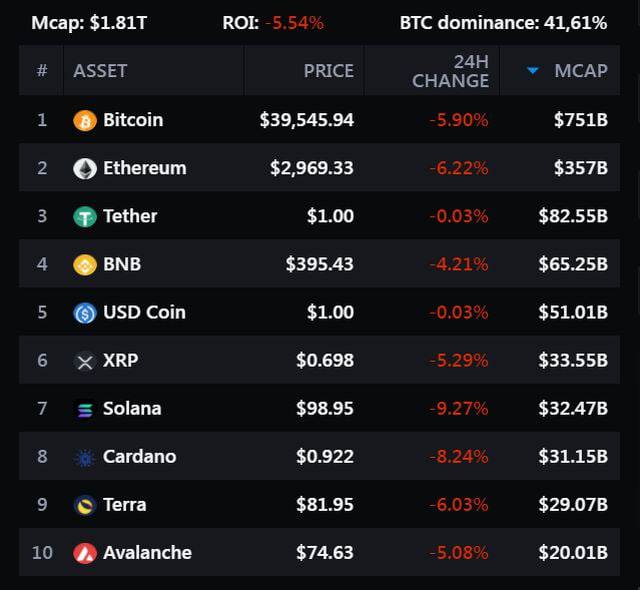Image resolution: width=640 pixels, height=590 pixels.
Task: Click the Ethereum $357B market cap
Action: (x=581, y=168)
